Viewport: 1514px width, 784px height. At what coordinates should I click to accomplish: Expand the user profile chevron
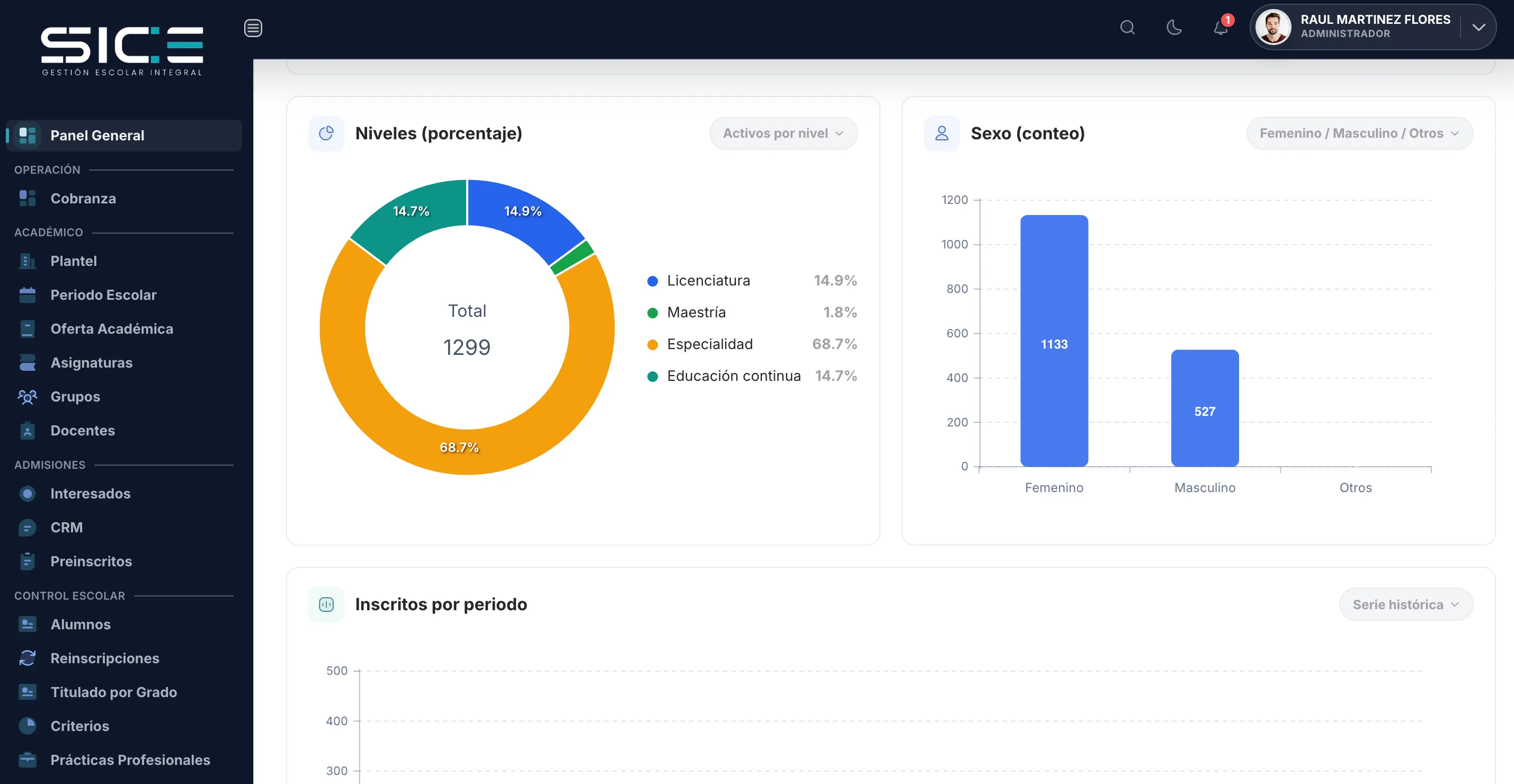pos(1478,28)
